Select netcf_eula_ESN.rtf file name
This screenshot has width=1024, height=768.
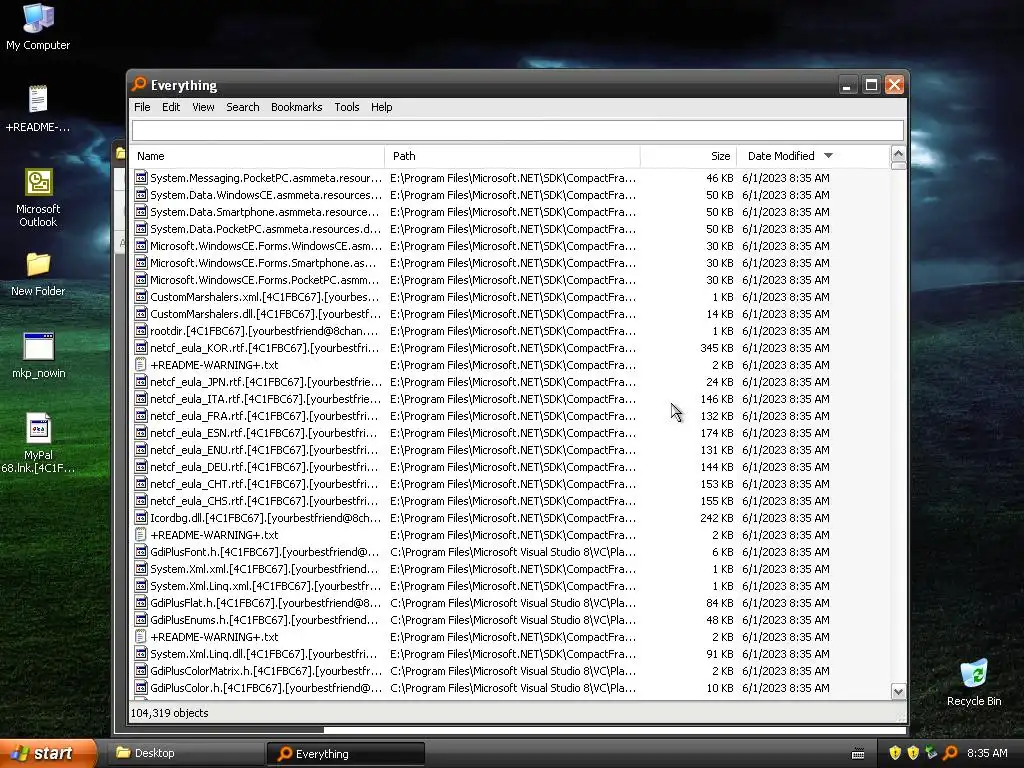point(264,433)
